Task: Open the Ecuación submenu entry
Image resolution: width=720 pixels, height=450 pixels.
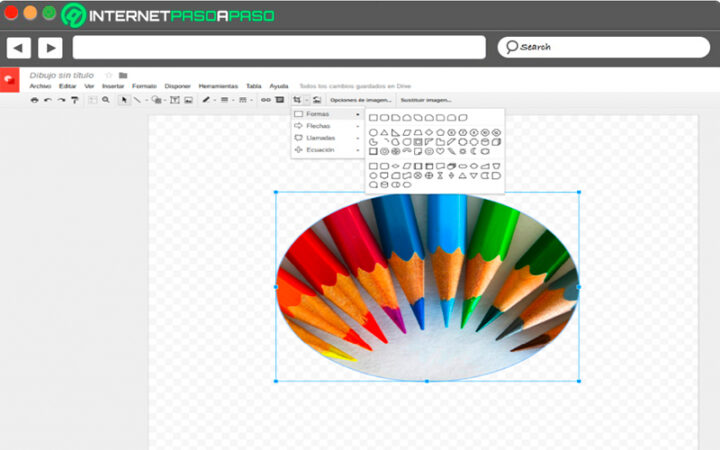Action: click(327, 150)
